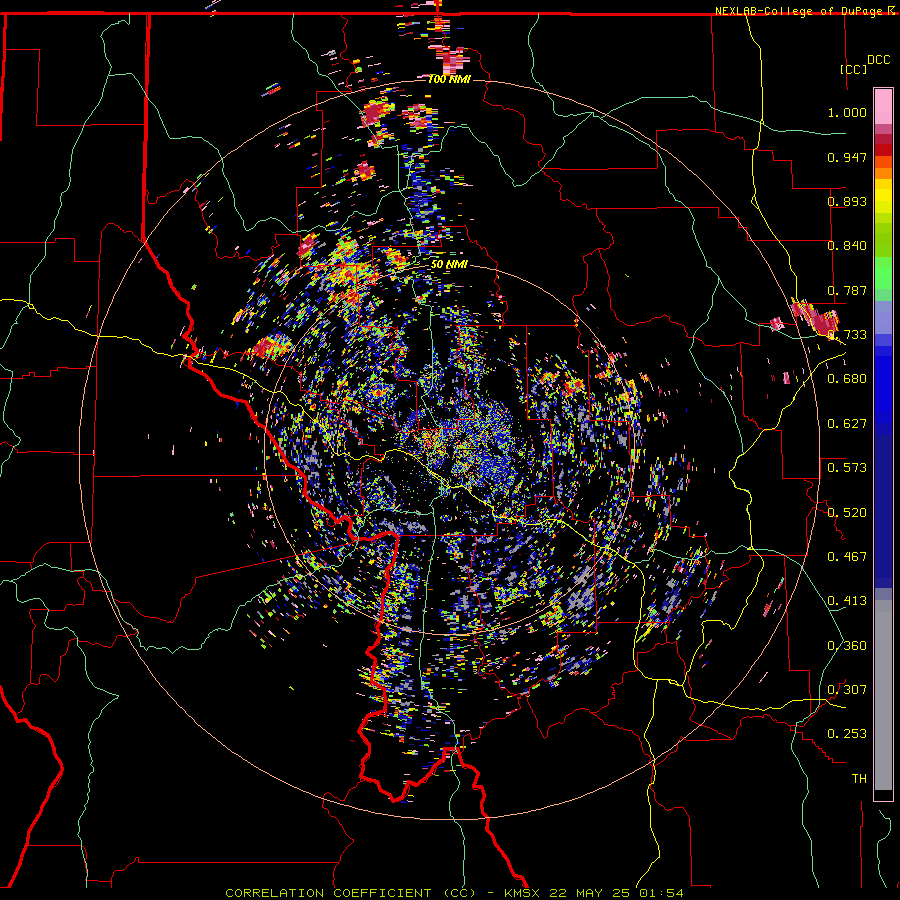900x900 pixels.
Task: Click the 0.520 legend value
Action: (x=847, y=512)
